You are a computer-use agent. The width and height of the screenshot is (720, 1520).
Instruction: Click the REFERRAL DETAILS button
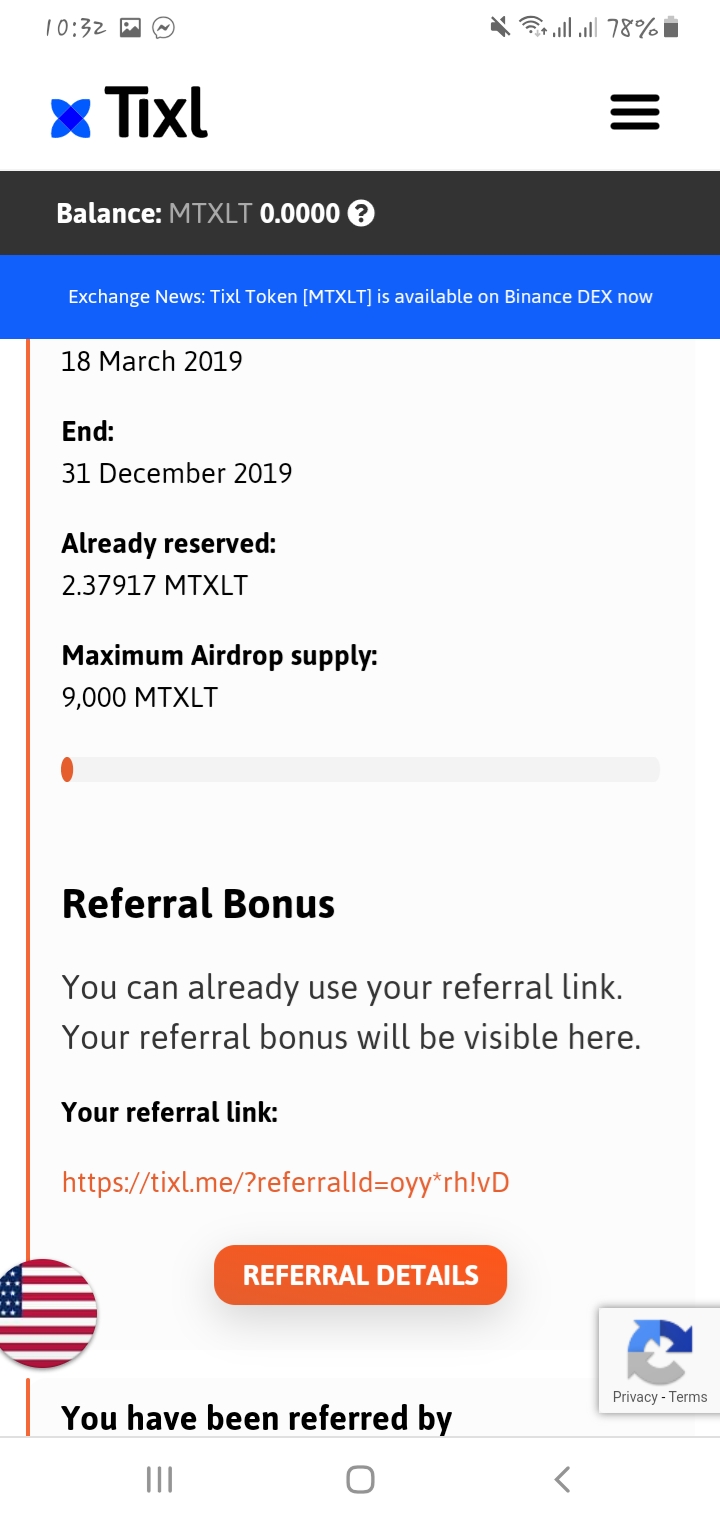[x=360, y=1275]
